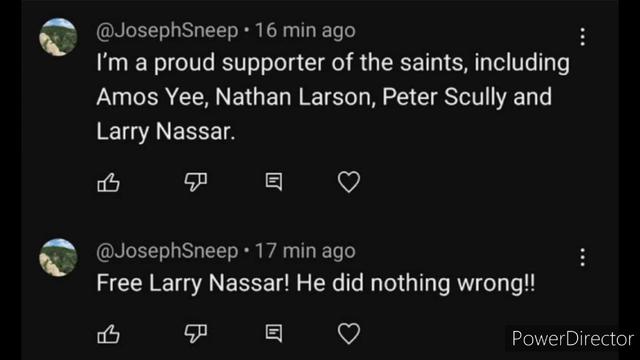Click the empty gap between the two comments
The width and height of the screenshot is (640, 360).
[320, 216]
